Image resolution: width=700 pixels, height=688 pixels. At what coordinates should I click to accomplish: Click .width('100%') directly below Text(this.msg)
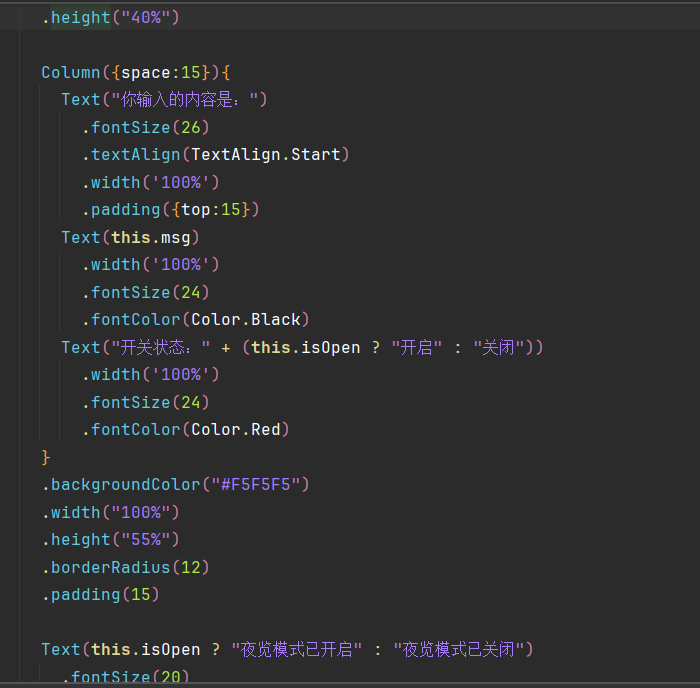(151, 265)
